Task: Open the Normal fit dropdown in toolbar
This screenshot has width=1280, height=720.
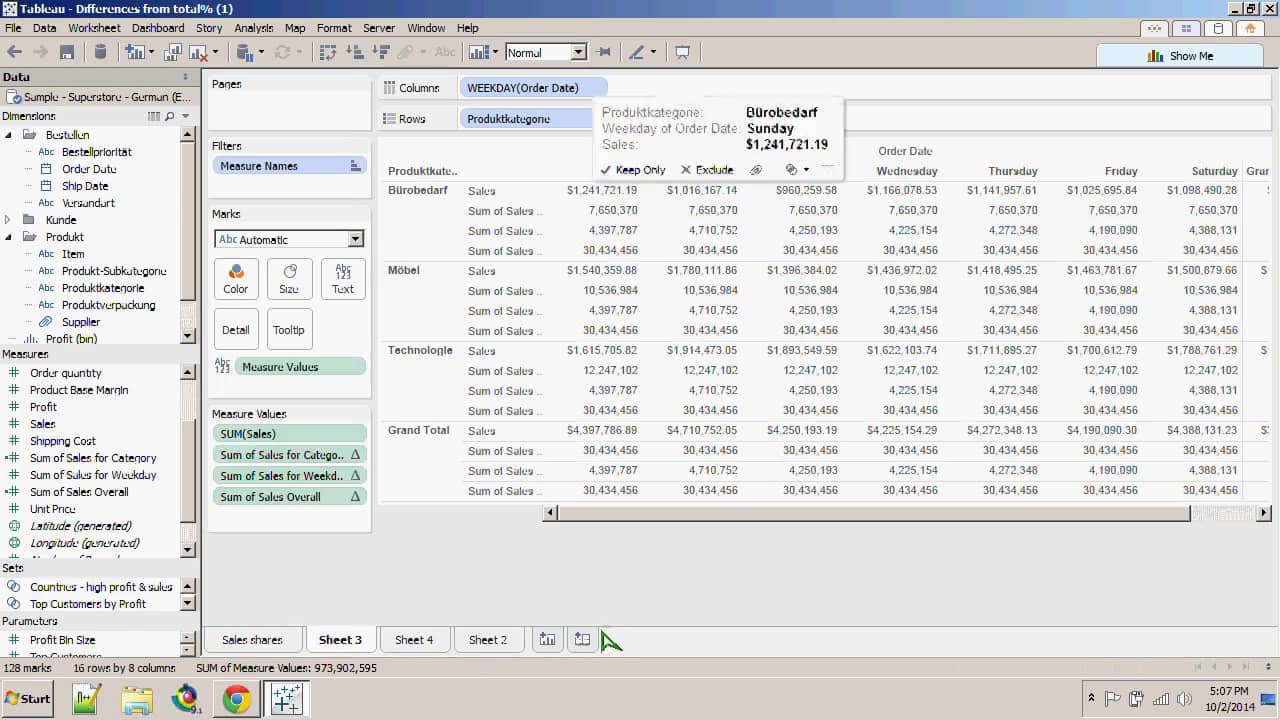Action: click(x=578, y=52)
